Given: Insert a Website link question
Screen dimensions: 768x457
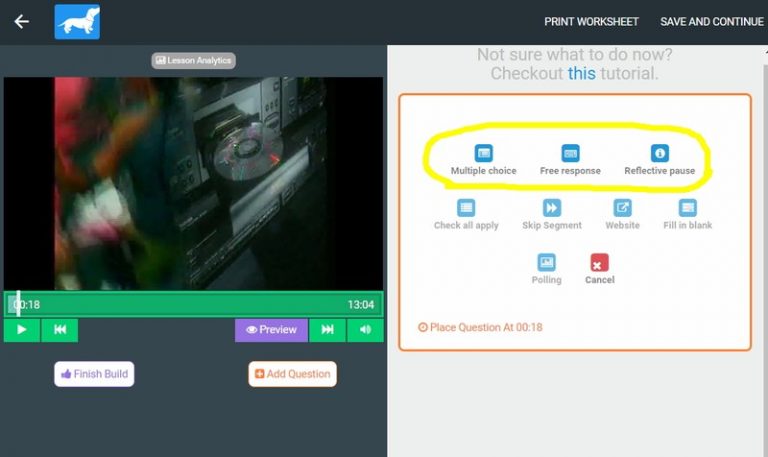Looking at the screenshot, I should click(622, 208).
